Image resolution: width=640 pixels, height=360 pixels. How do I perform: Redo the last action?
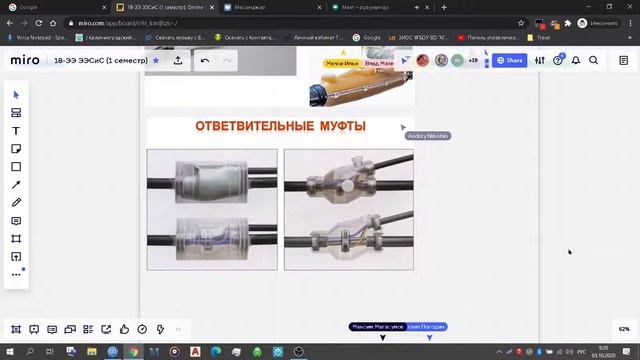tap(227, 60)
